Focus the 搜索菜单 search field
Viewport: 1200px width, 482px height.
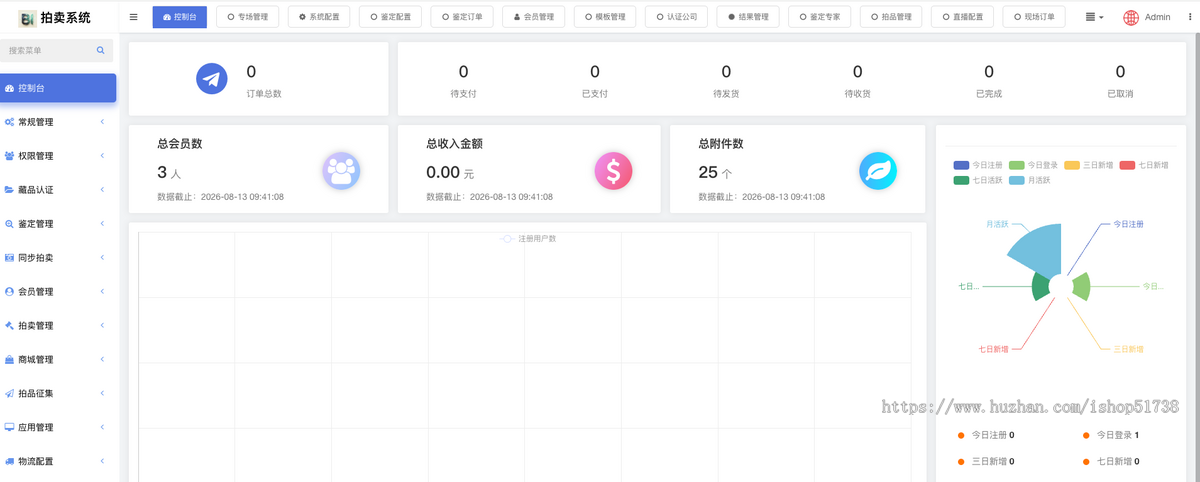pyautogui.click(x=57, y=50)
